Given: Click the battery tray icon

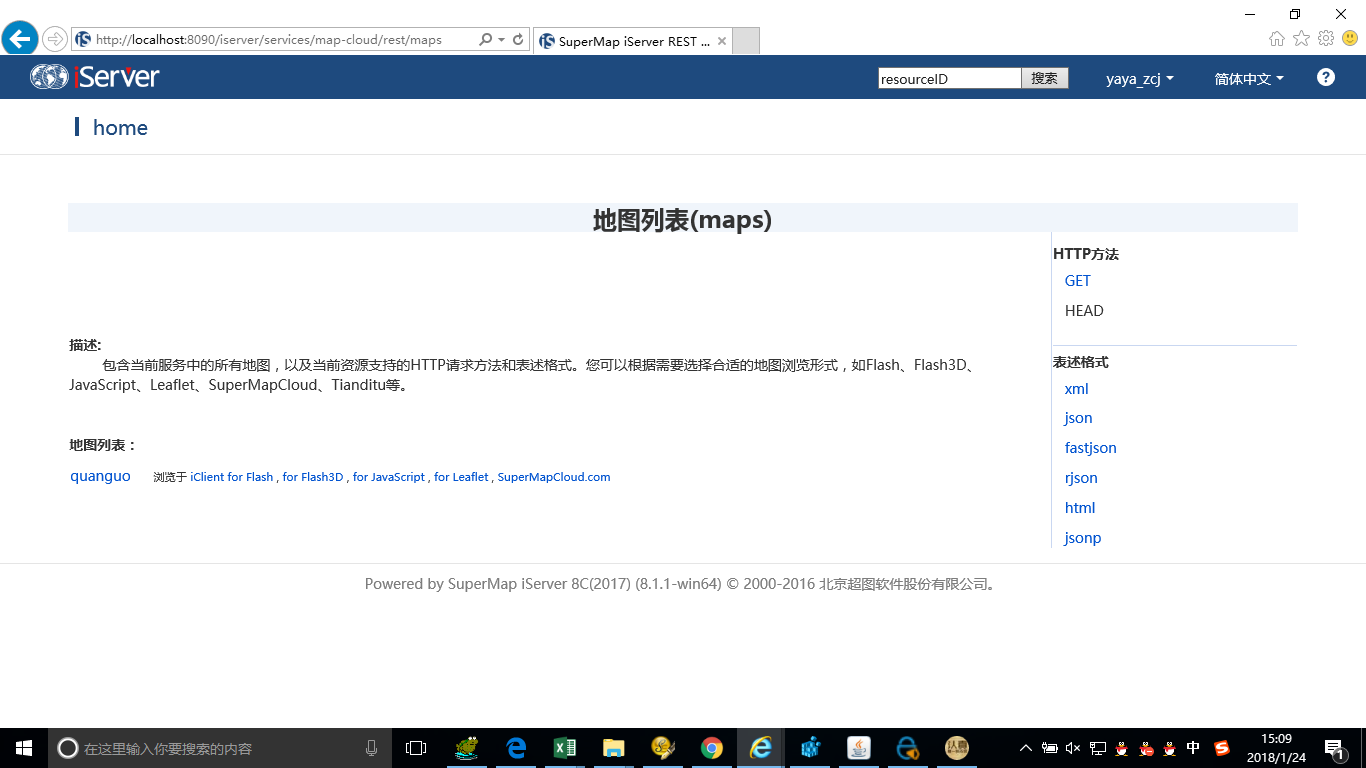Looking at the screenshot, I should click(1050, 748).
